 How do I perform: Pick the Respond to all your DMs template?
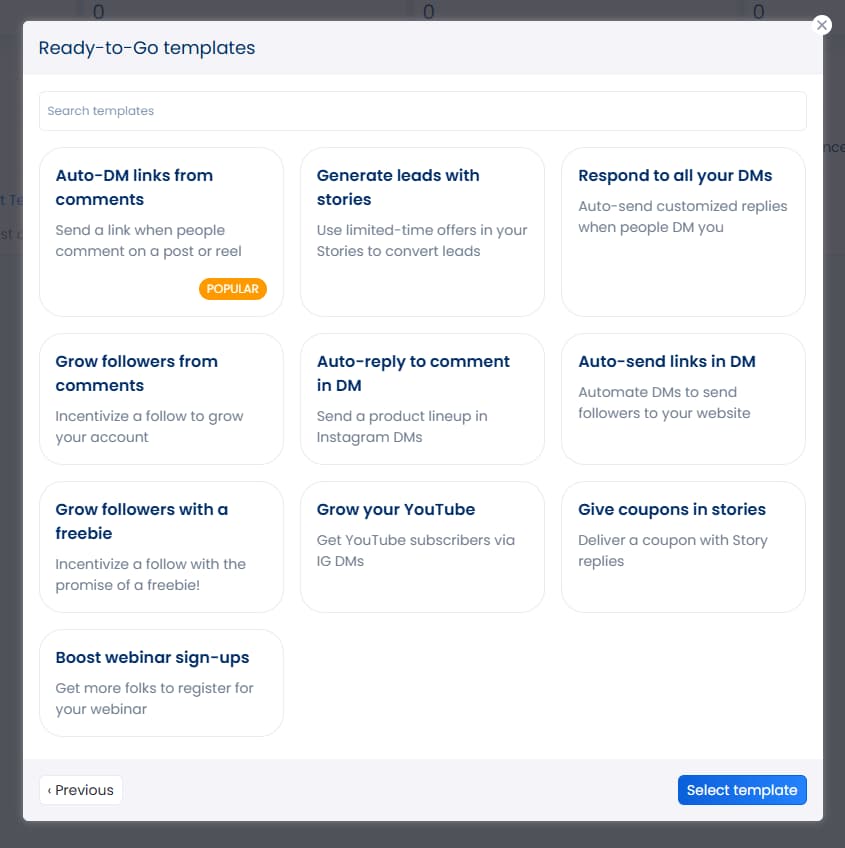click(683, 230)
